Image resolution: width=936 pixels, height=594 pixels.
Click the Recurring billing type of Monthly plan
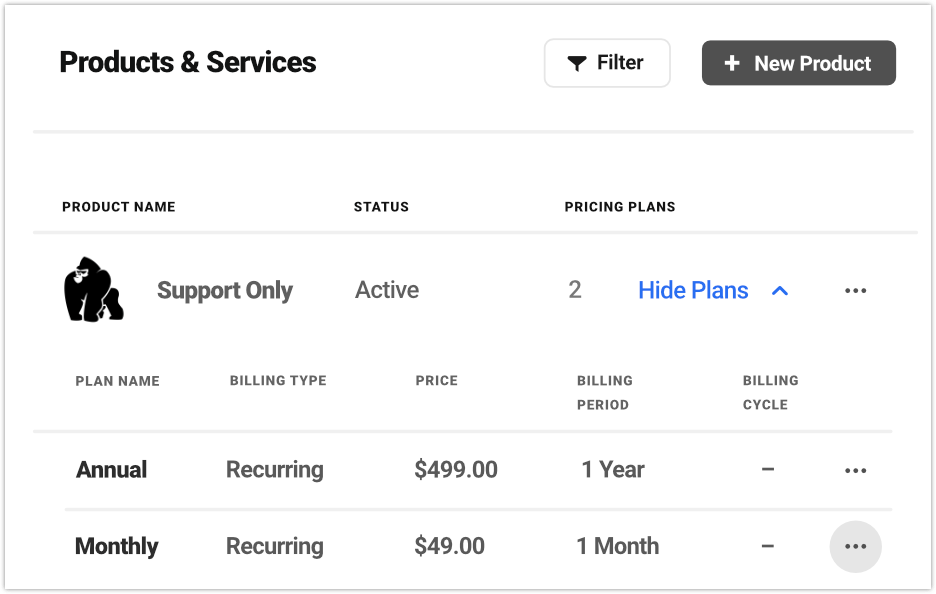274,546
